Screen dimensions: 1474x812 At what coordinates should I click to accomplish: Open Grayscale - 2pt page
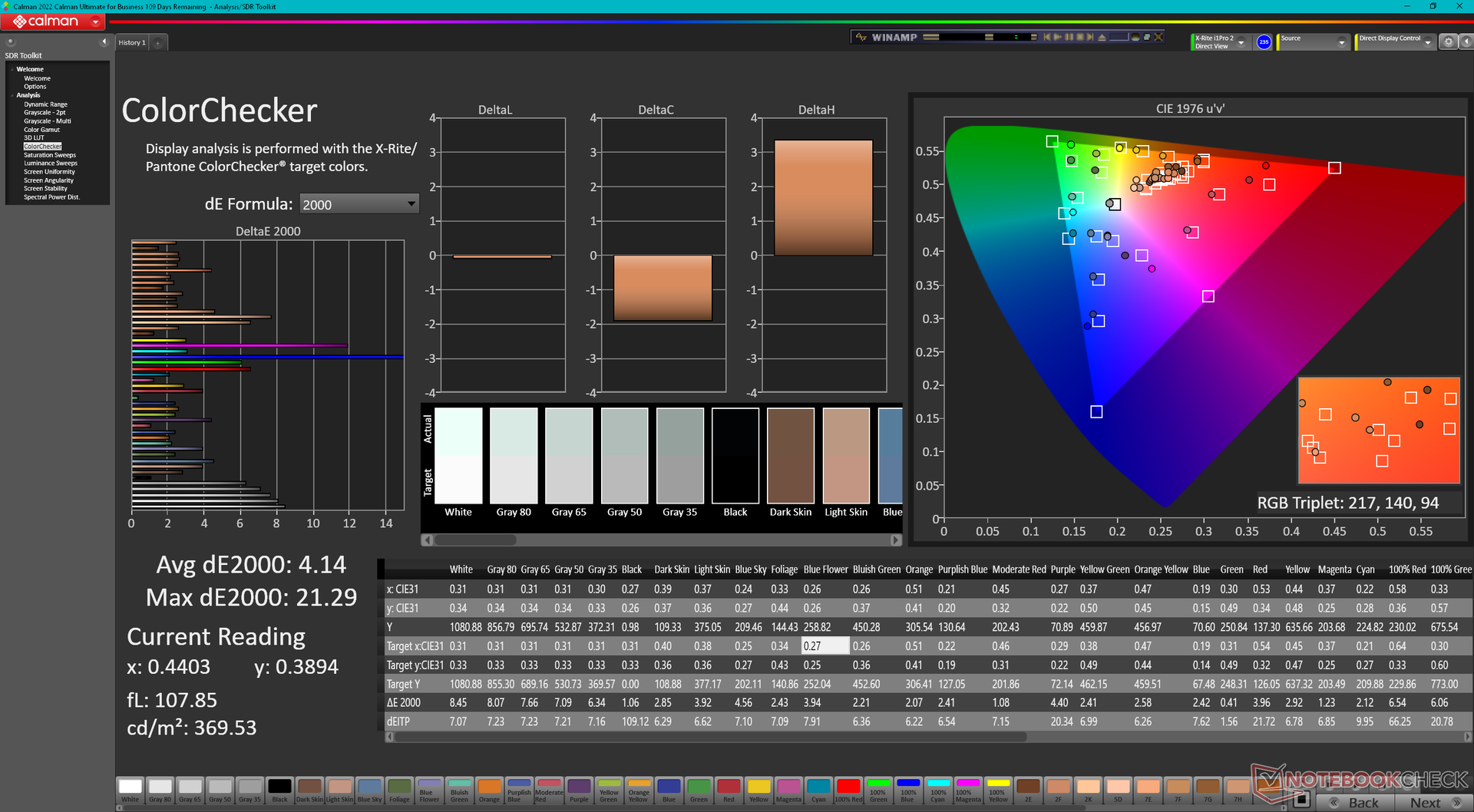coord(45,113)
